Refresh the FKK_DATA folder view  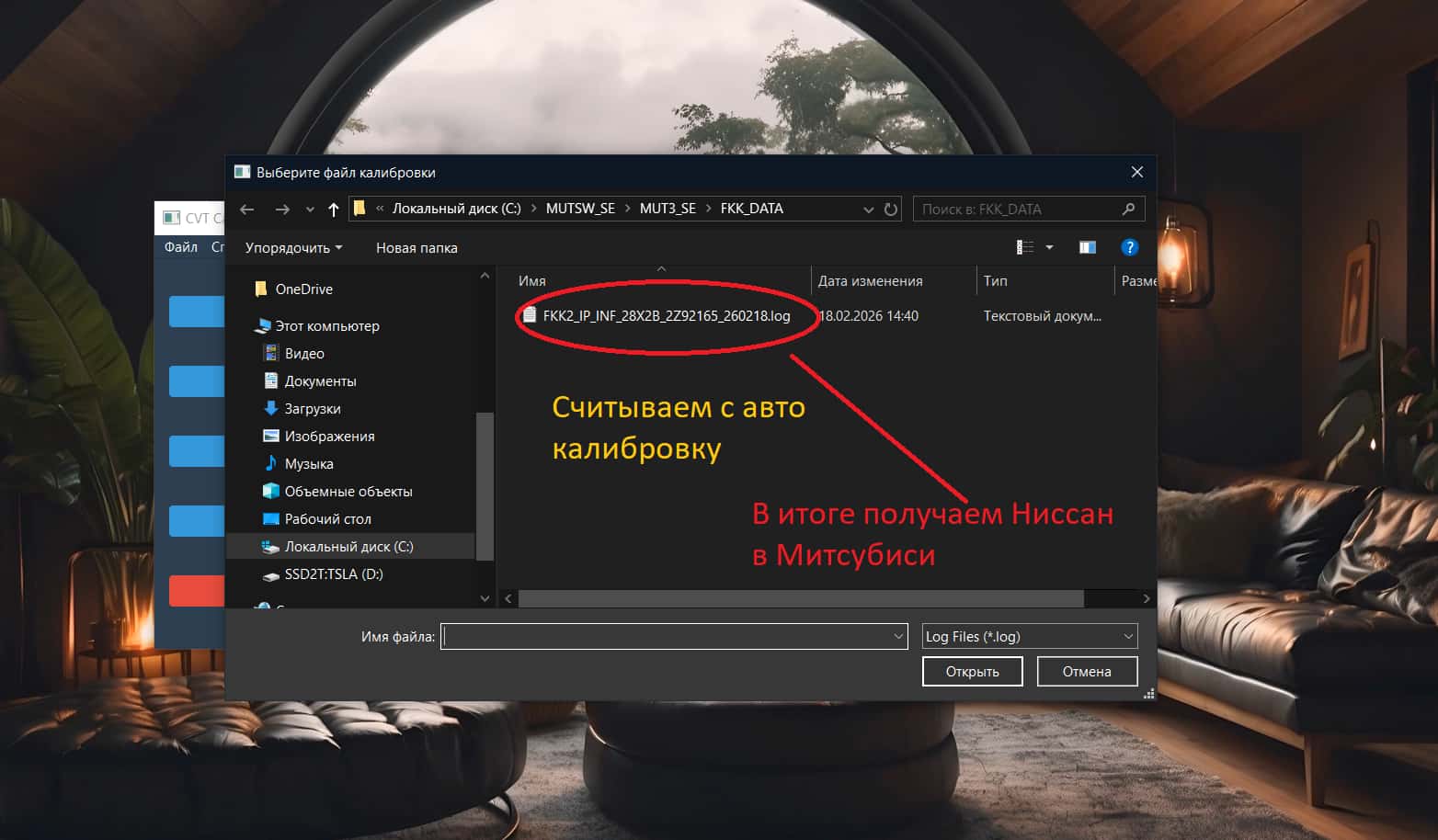tap(890, 210)
